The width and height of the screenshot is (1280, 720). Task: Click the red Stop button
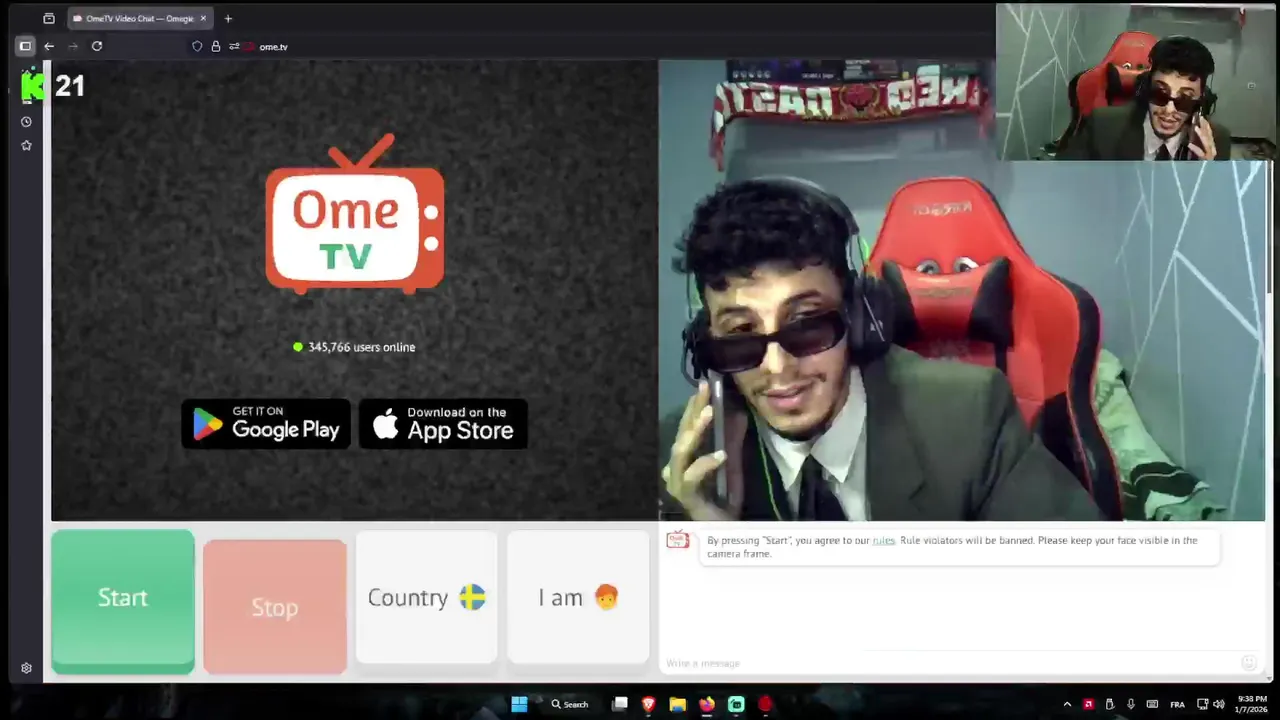coord(275,607)
